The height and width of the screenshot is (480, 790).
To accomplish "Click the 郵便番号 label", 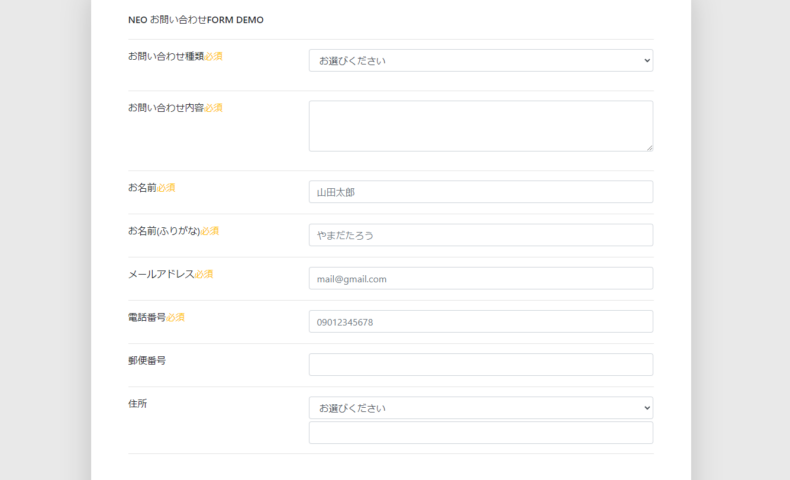I will click(x=147, y=361).
